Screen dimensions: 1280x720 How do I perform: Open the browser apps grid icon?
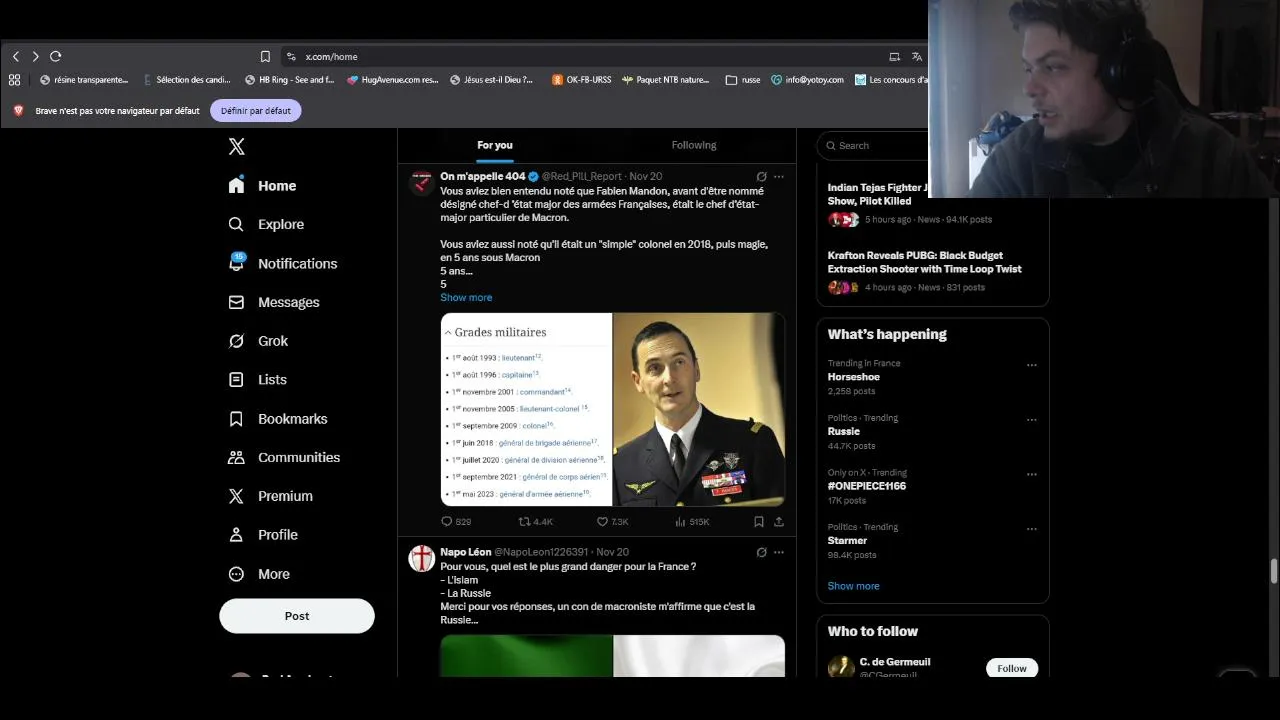(14, 80)
